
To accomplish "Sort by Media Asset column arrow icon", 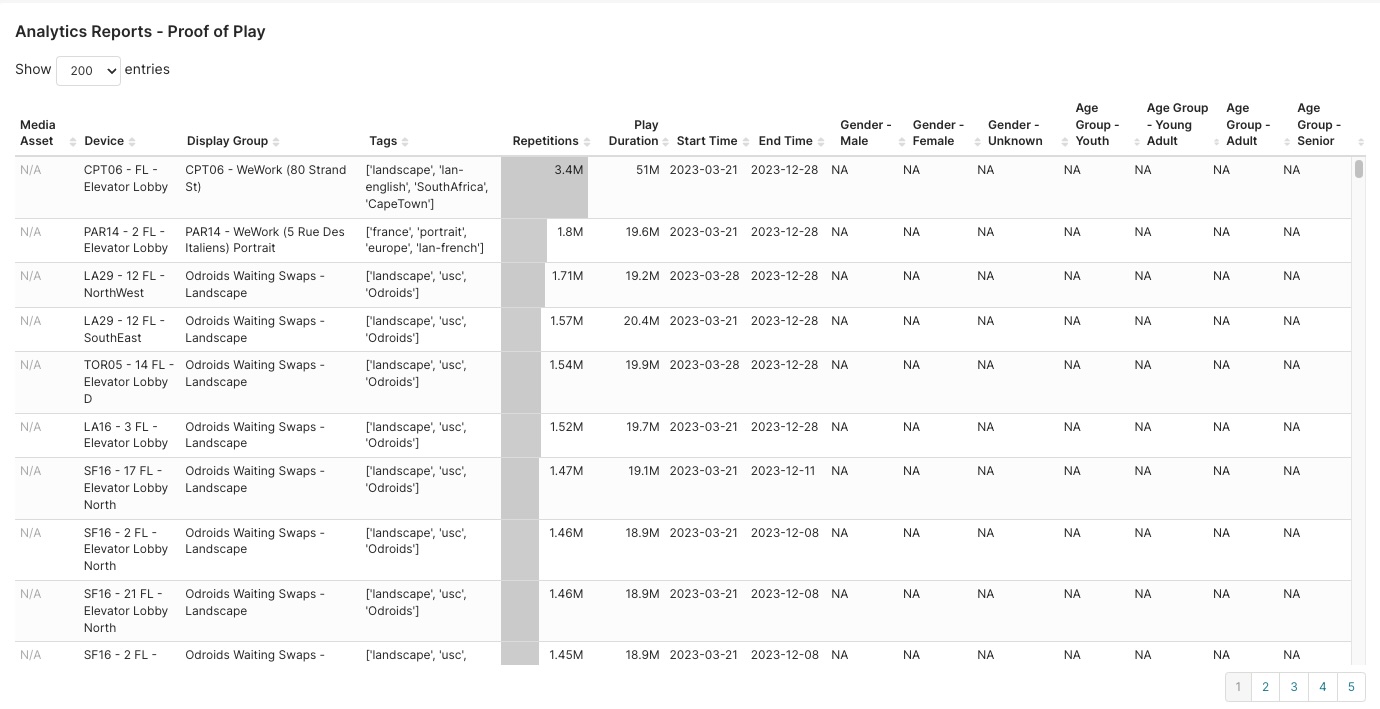I will 73,142.
